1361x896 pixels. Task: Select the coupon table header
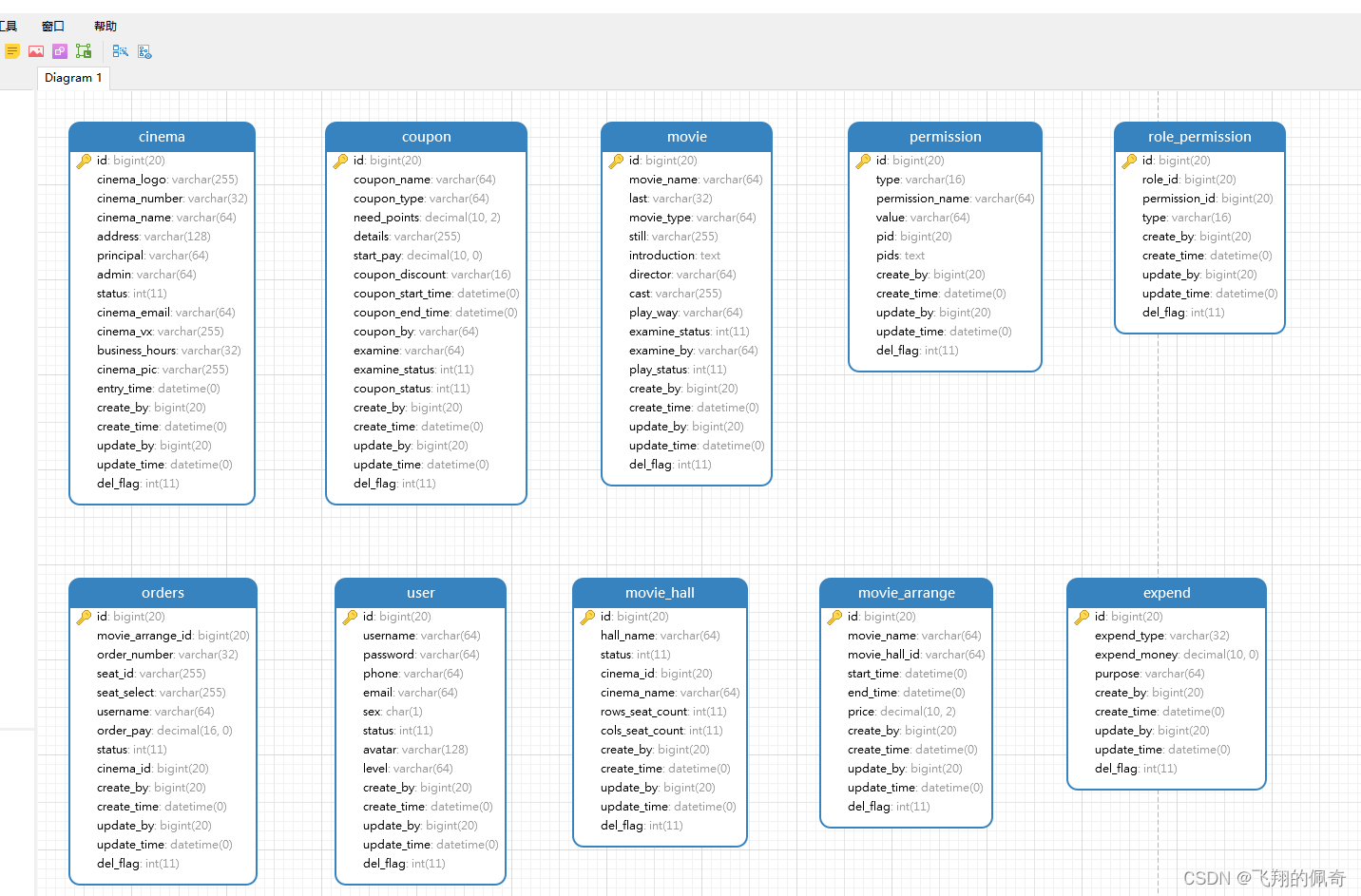(426, 137)
